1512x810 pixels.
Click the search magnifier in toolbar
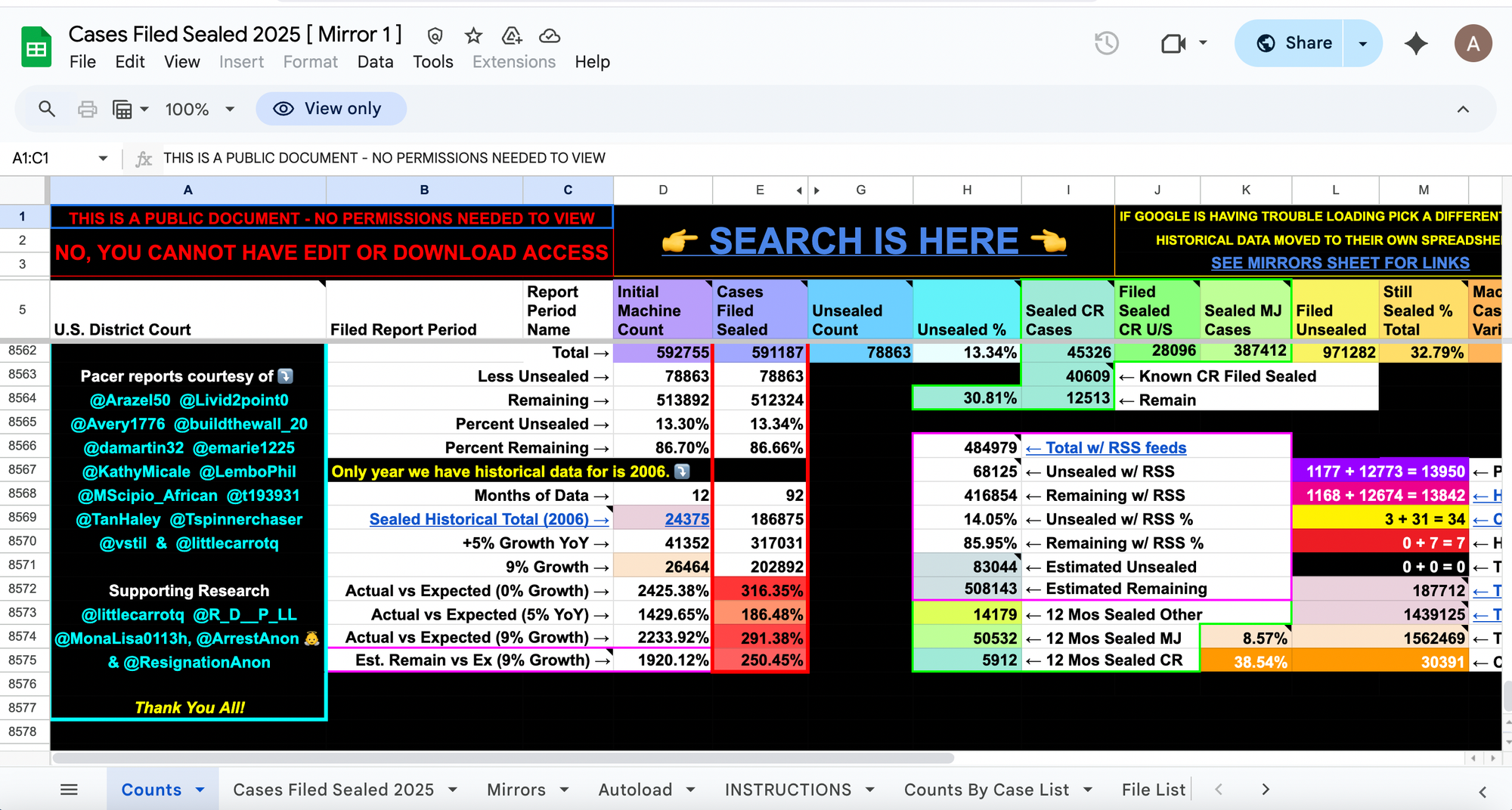tap(47, 109)
